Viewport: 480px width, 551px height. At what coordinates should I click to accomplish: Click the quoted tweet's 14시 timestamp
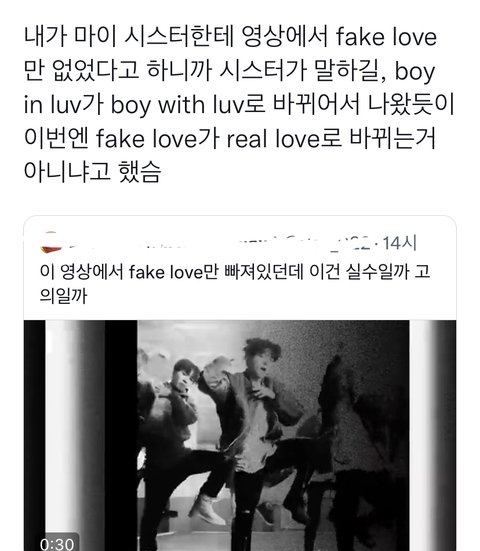[x=400, y=243]
